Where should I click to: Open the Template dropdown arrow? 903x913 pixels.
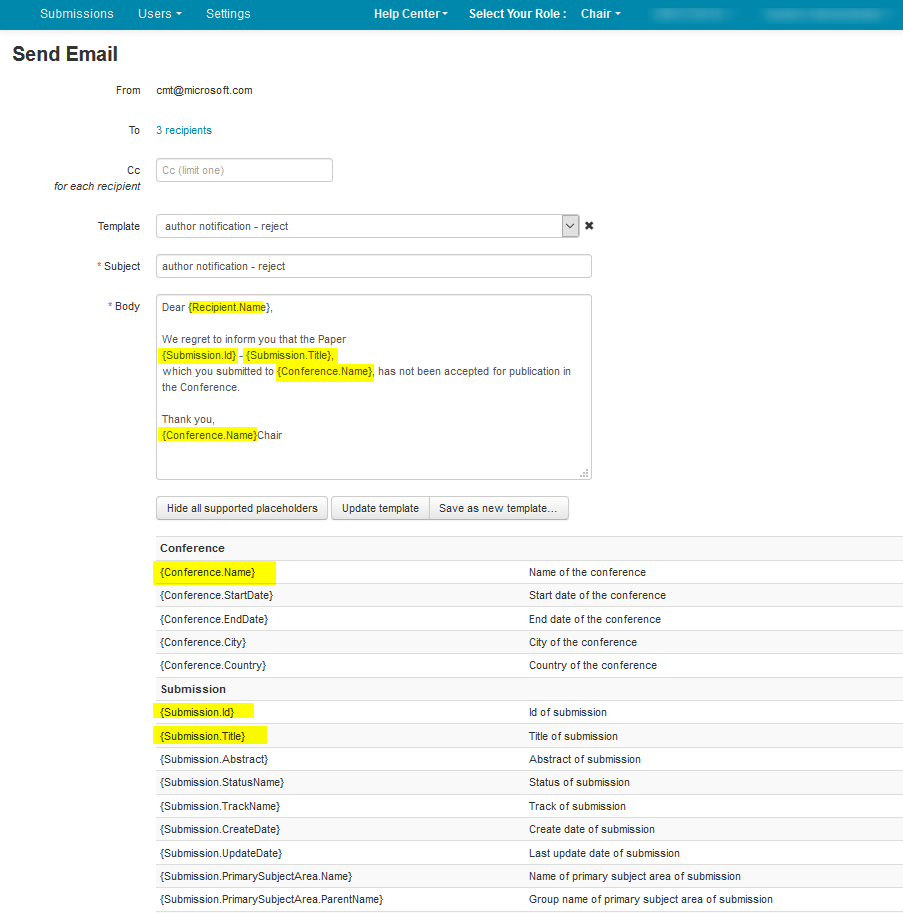click(570, 226)
